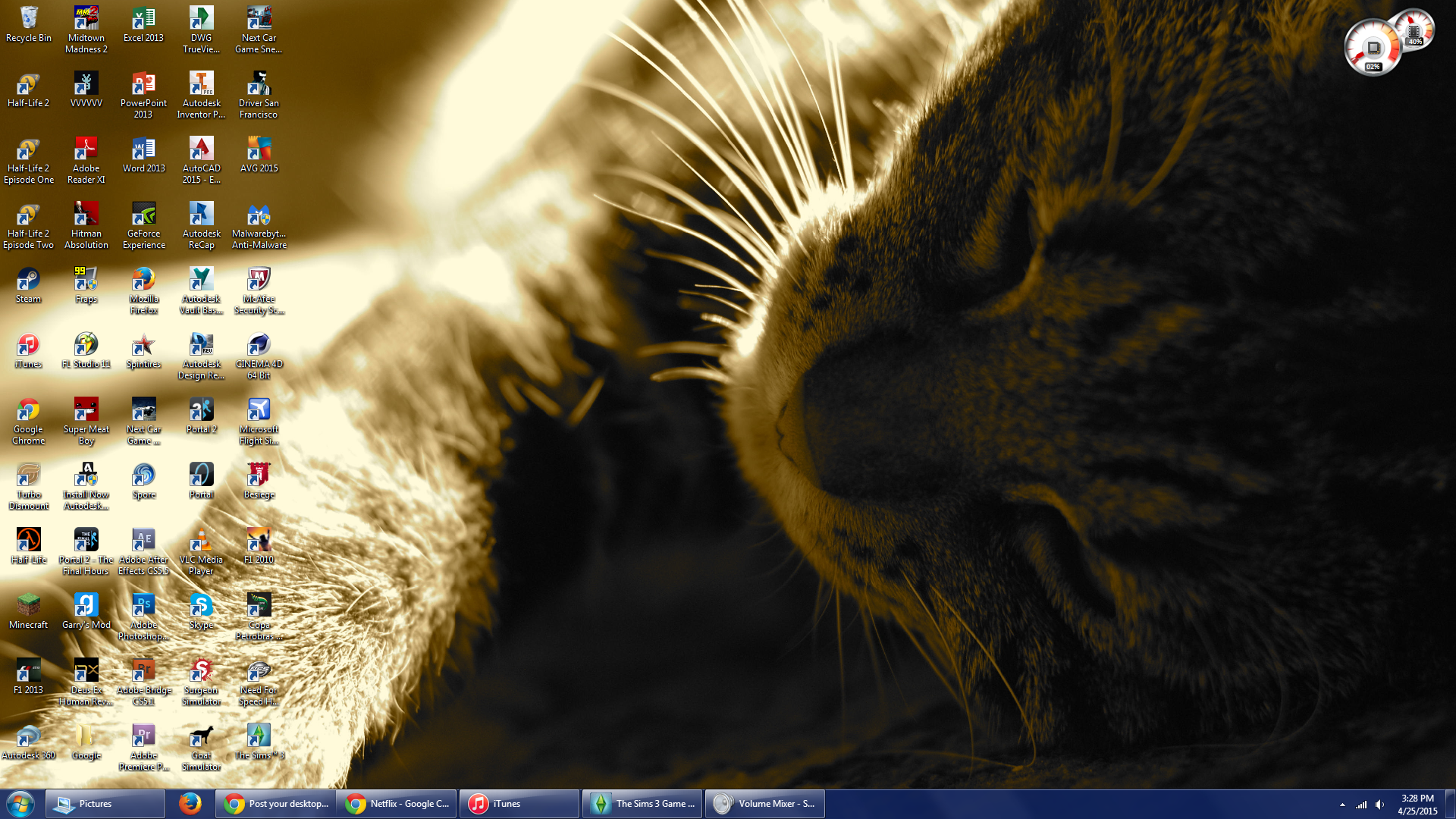The width and height of the screenshot is (1456, 819).
Task: Select the Google folder icon
Action: pos(86,742)
